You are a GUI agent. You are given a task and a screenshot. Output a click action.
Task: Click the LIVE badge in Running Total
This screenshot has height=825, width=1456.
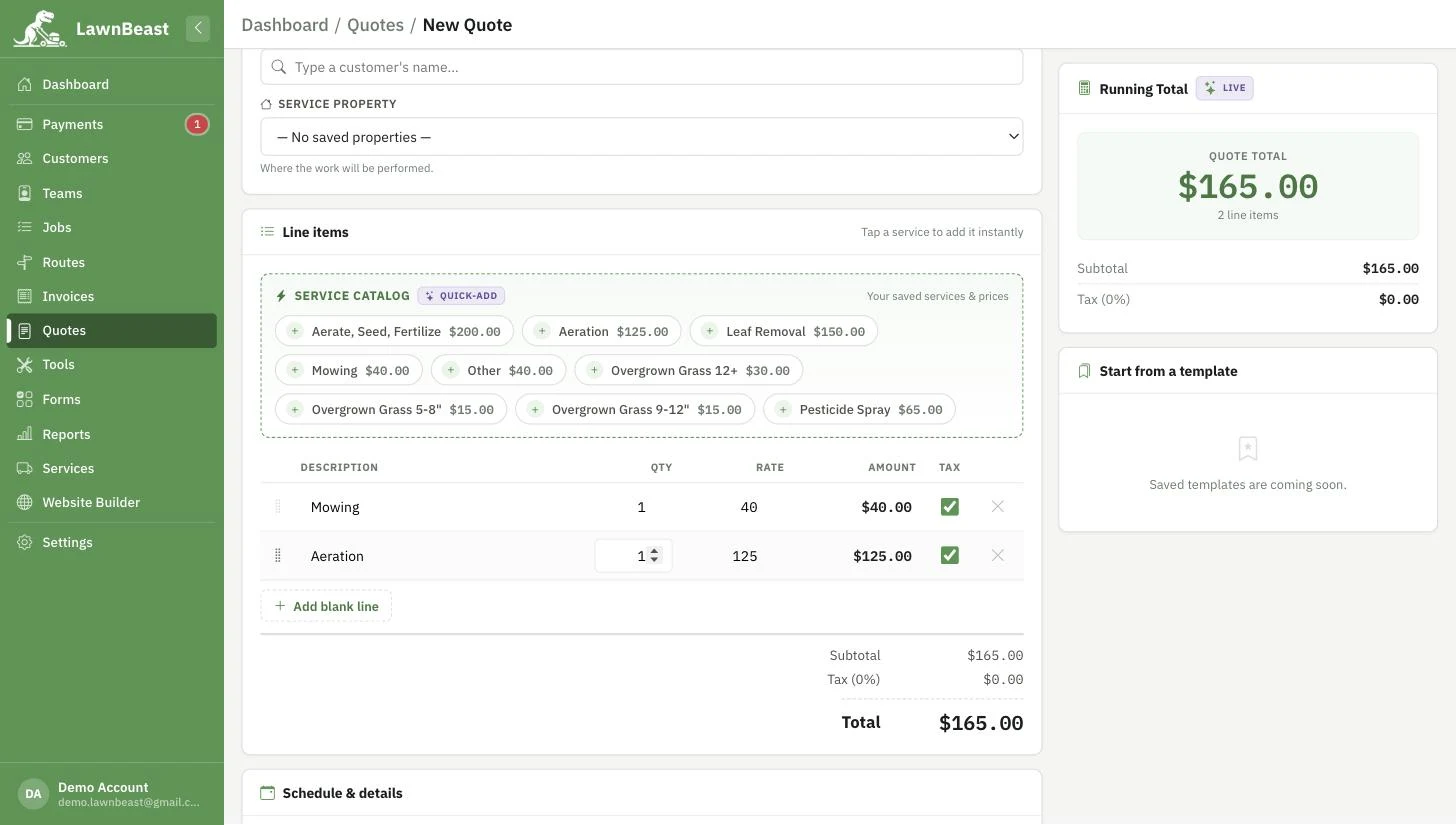click(x=1225, y=88)
